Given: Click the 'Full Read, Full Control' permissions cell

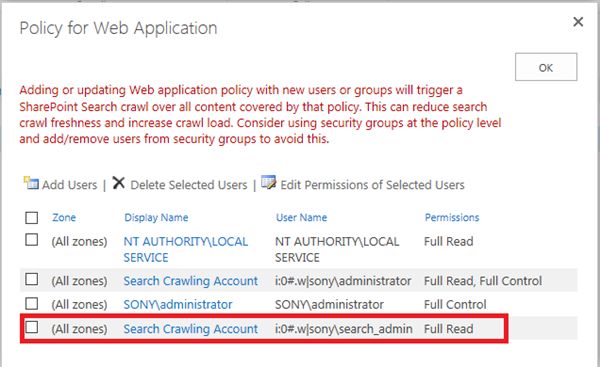Looking at the screenshot, I should click(x=483, y=281).
